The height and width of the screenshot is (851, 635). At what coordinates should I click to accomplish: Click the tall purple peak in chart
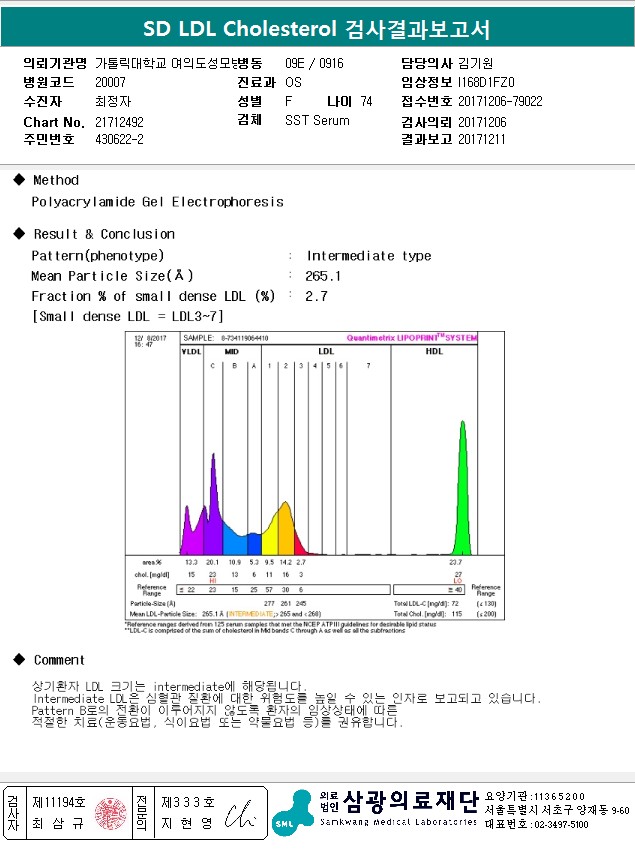pos(213,505)
